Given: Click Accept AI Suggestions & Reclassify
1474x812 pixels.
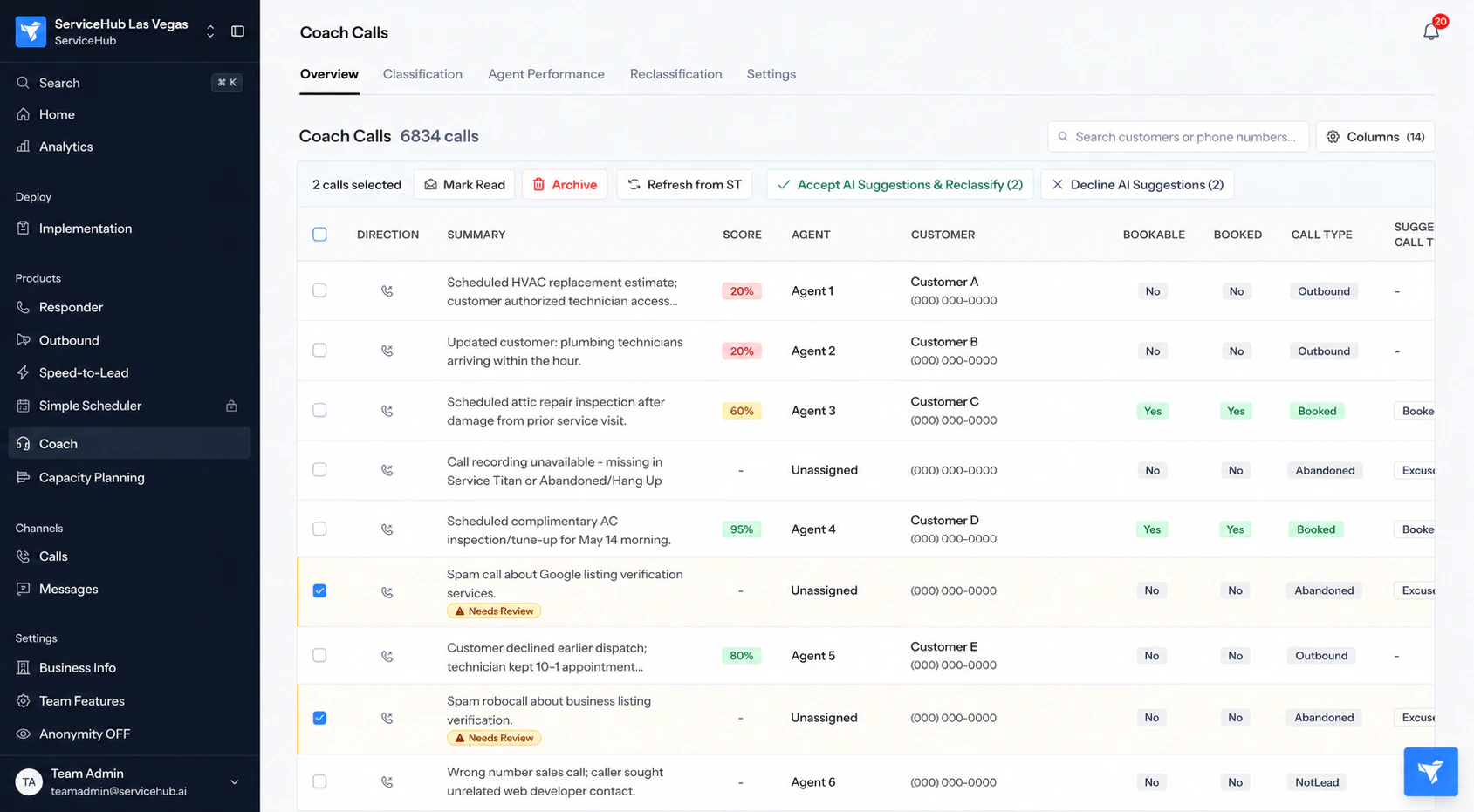Looking at the screenshot, I should click(x=900, y=185).
